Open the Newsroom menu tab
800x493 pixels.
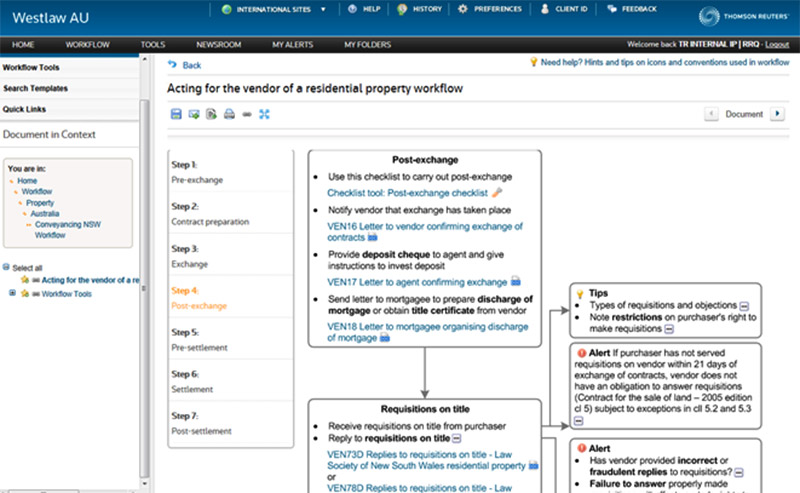pos(219,45)
